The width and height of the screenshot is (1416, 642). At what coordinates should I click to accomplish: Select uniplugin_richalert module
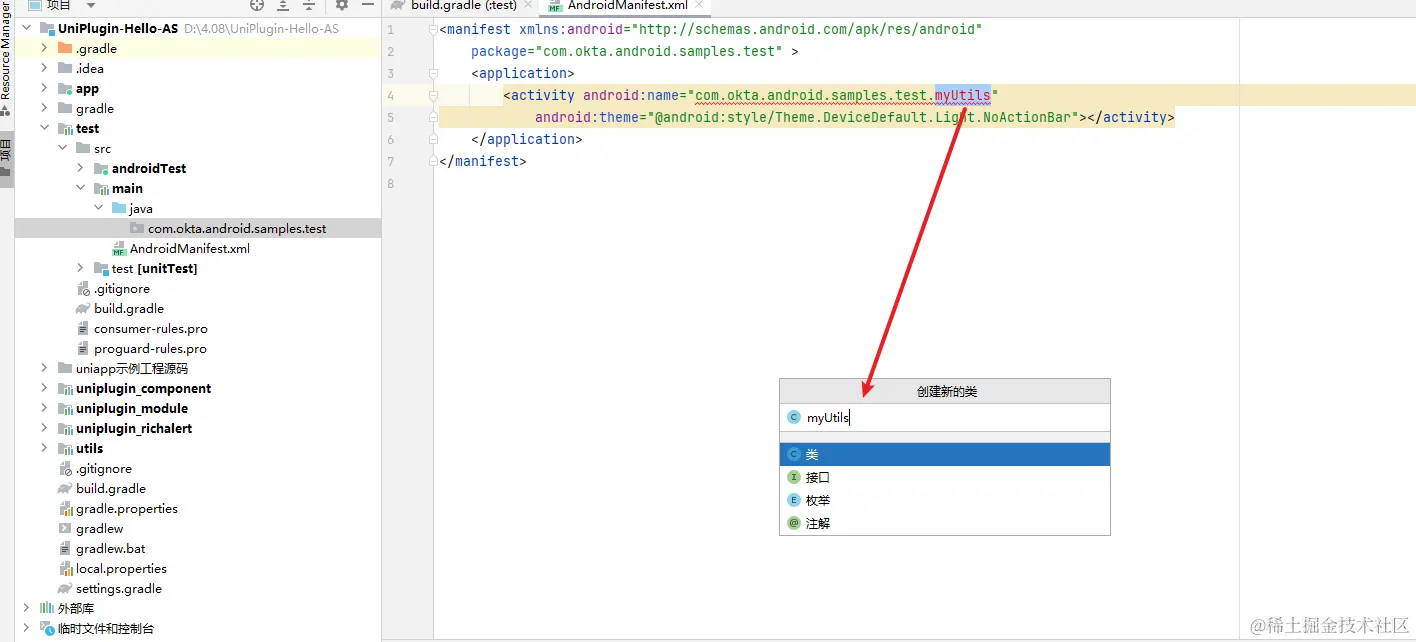click(x=134, y=428)
